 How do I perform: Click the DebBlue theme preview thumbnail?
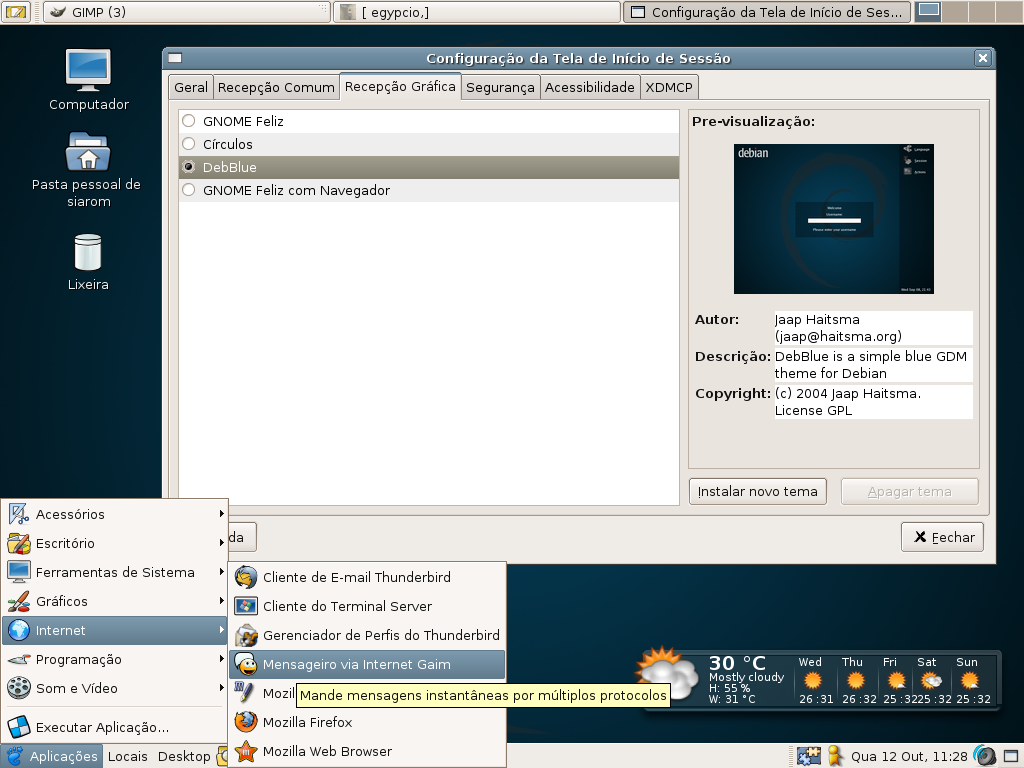833,219
